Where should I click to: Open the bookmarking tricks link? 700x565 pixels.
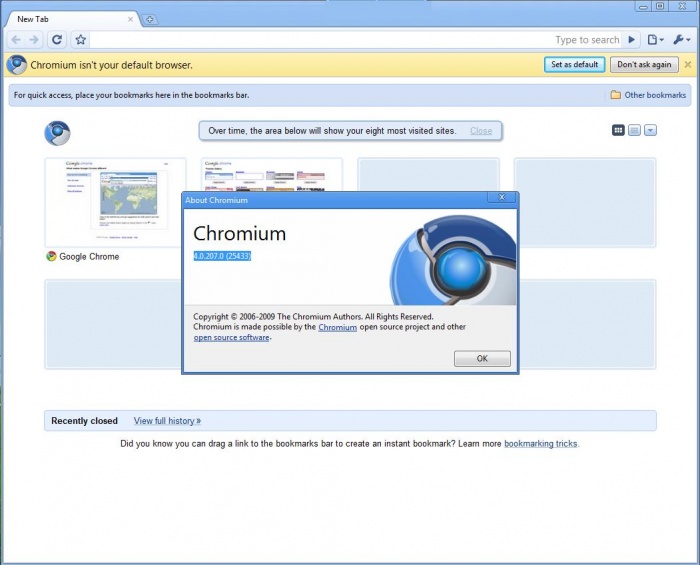(x=541, y=444)
